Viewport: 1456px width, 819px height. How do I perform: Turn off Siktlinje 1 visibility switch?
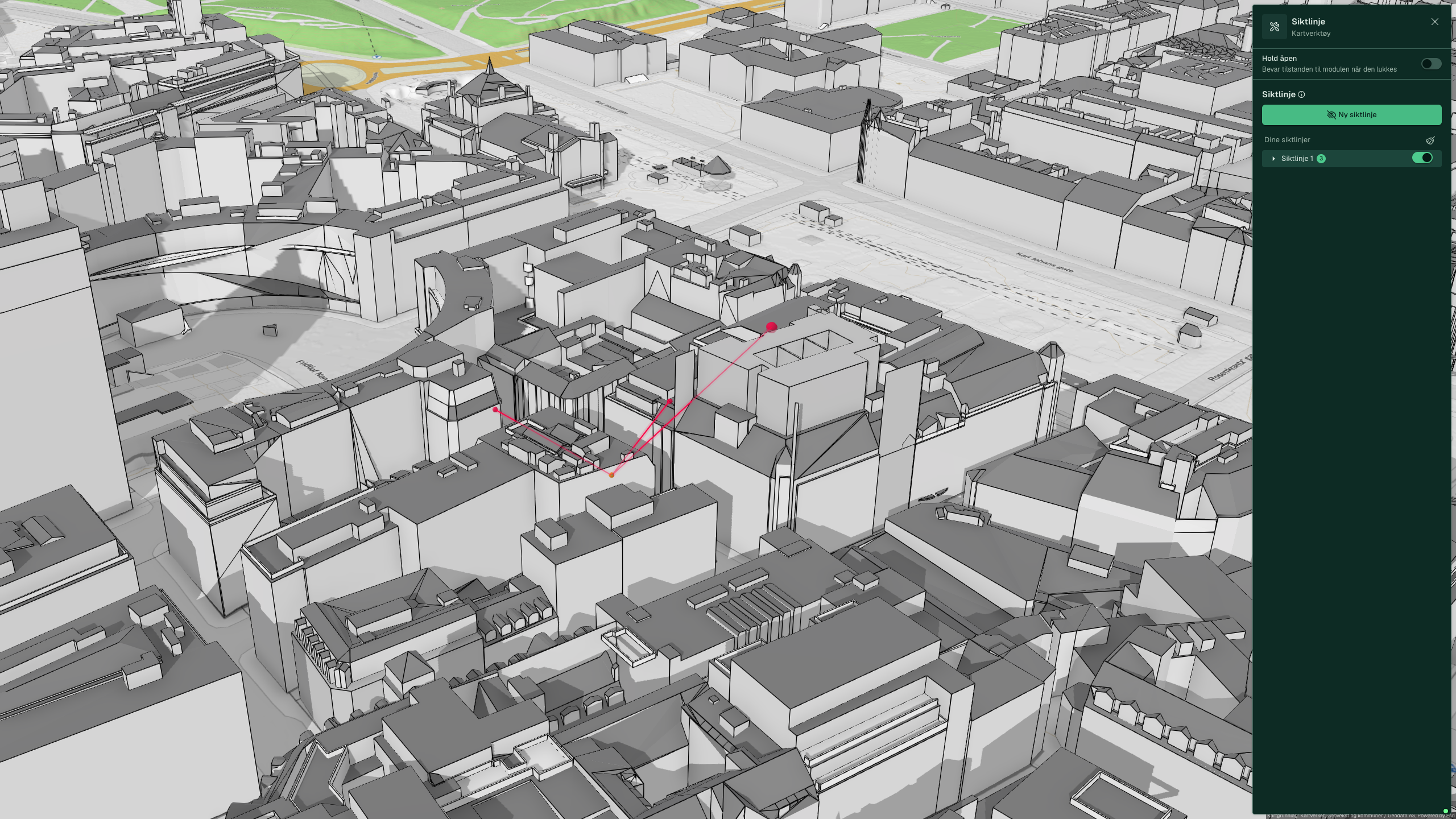coord(1422,158)
